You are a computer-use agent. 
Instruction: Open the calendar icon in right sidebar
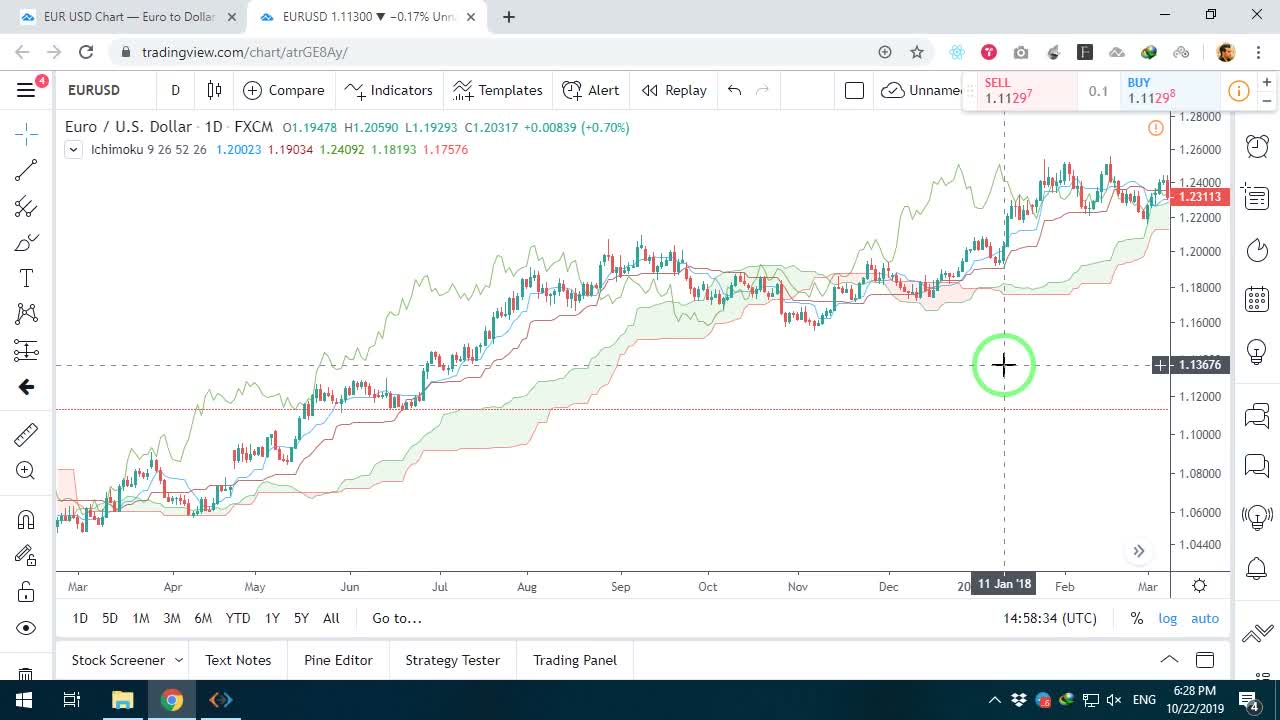click(1257, 298)
